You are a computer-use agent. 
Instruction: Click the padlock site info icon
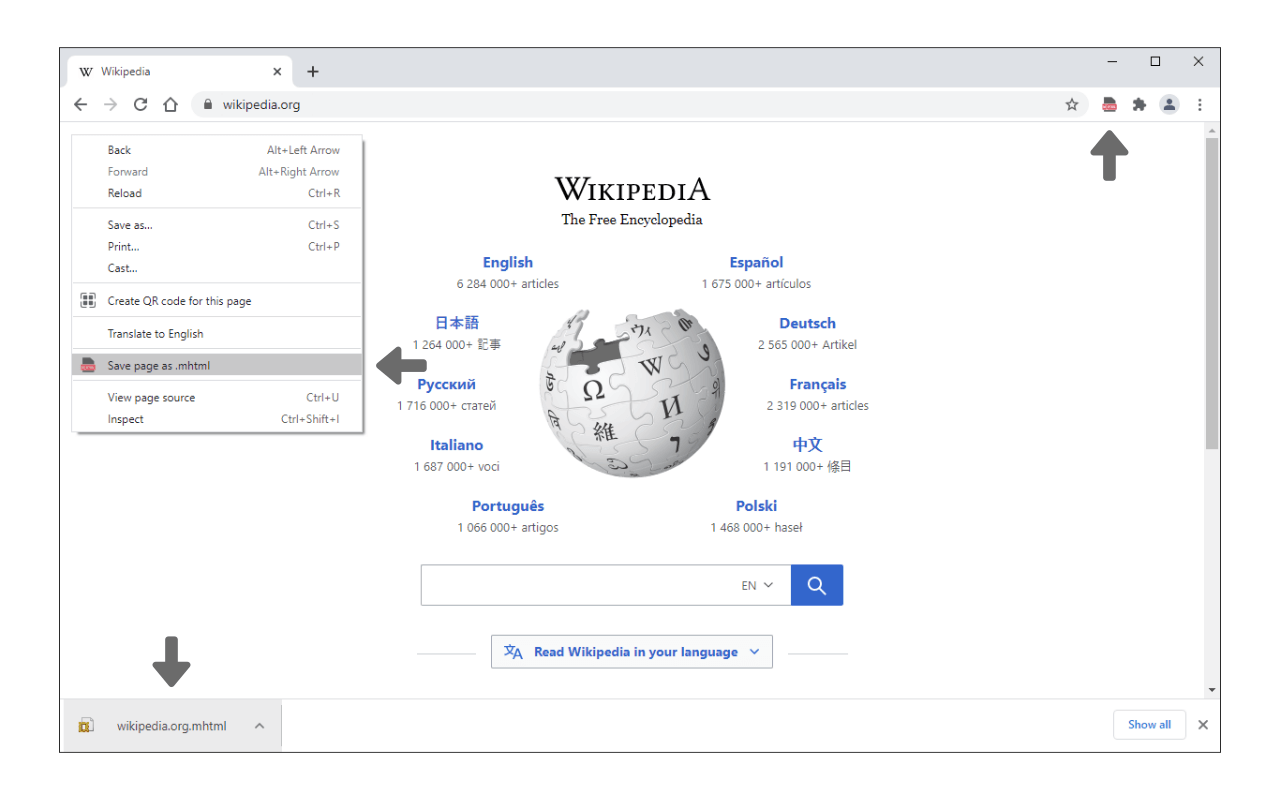(x=208, y=104)
